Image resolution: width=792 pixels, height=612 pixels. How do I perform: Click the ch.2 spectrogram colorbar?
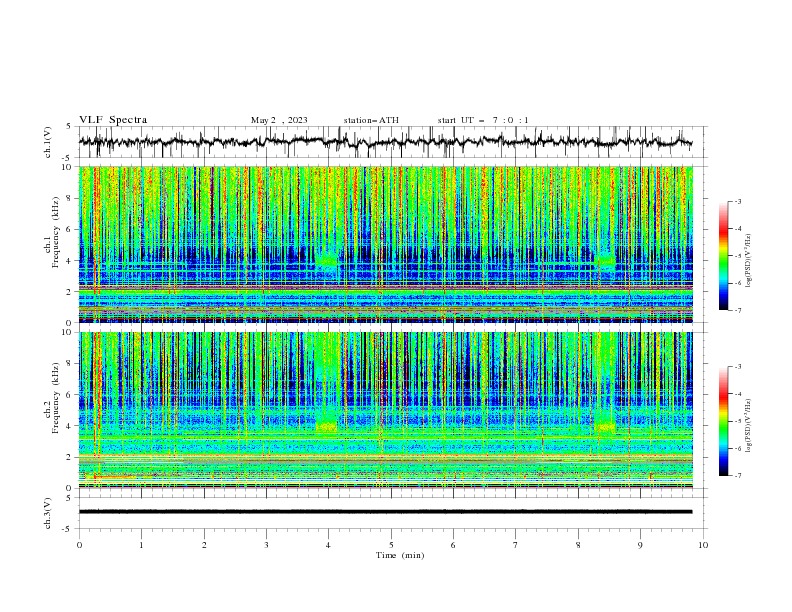pos(724,421)
